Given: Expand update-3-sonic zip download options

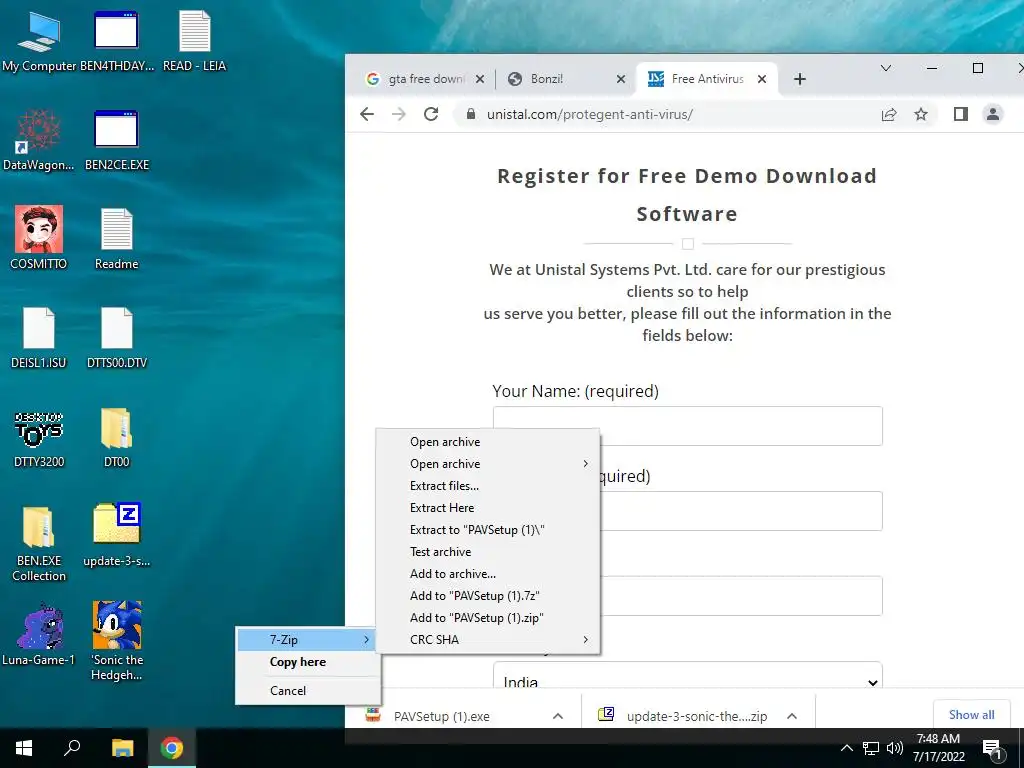Looking at the screenshot, I should click(x=792, y=716).
